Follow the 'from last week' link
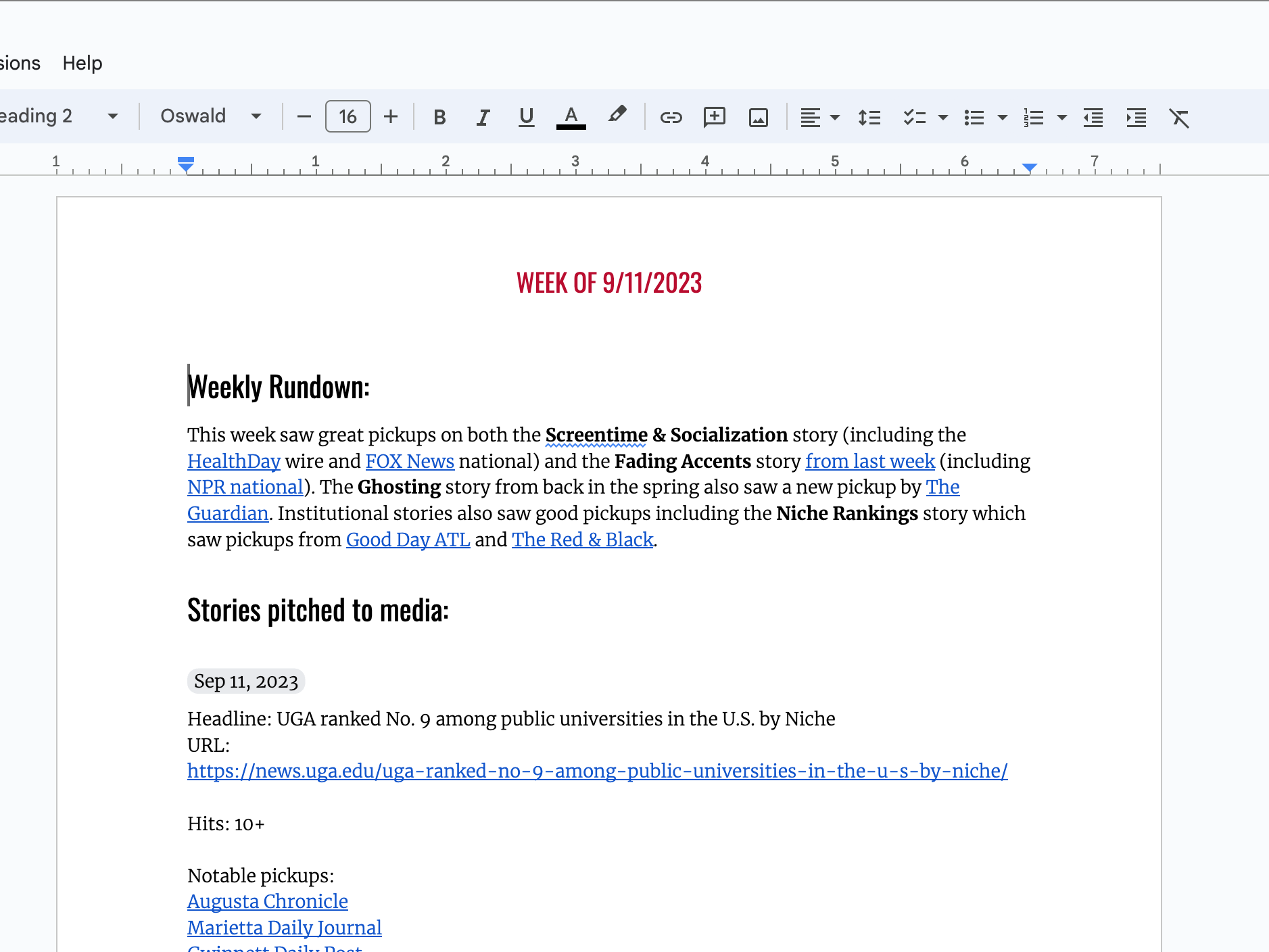Viewport: 1269px width, 952px height. click(870, 461)
